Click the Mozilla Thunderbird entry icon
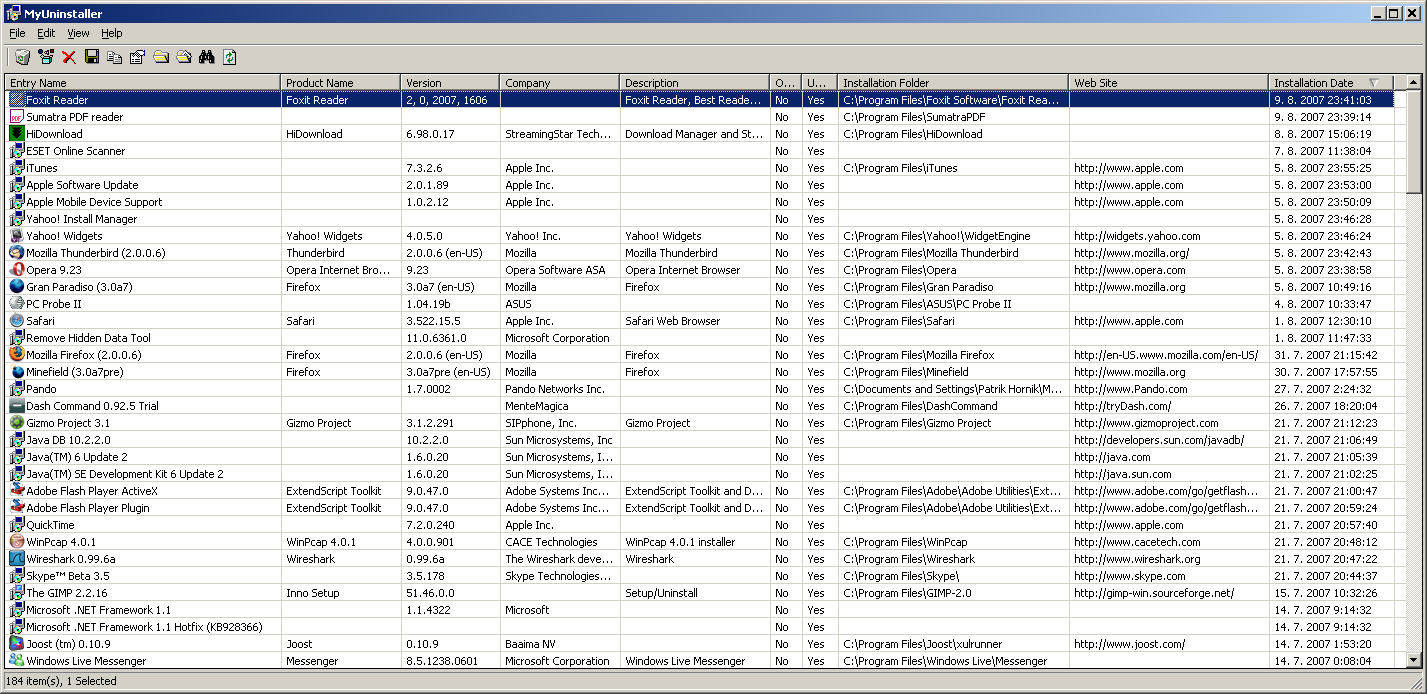The height and width of the screenshot is (694, 1427). pyautogui.click(x=17, y=253)
